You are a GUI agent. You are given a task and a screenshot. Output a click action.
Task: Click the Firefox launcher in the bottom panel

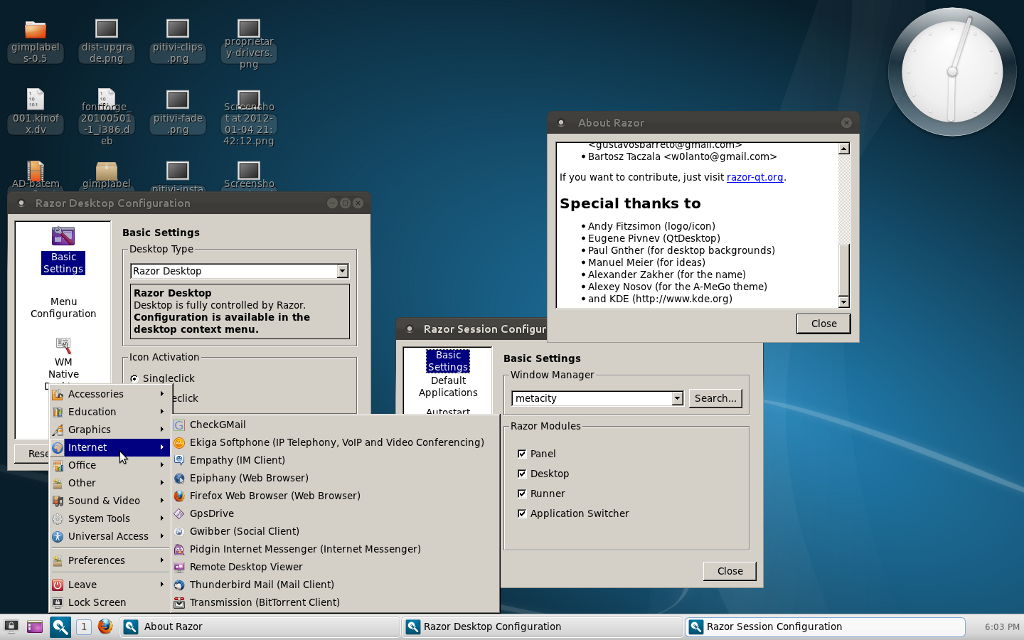tap(107, 627)
